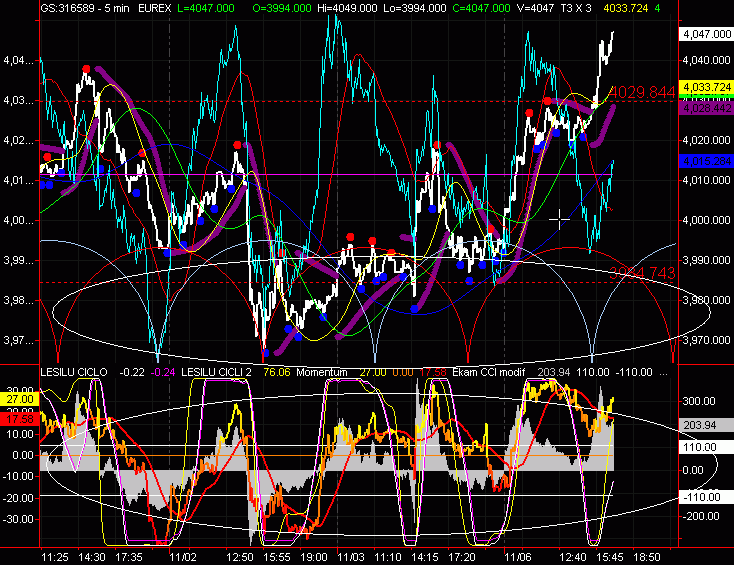734x565 pixels.
Task: Click the -30.00 lower left axis label
Action: click(20, 519)
